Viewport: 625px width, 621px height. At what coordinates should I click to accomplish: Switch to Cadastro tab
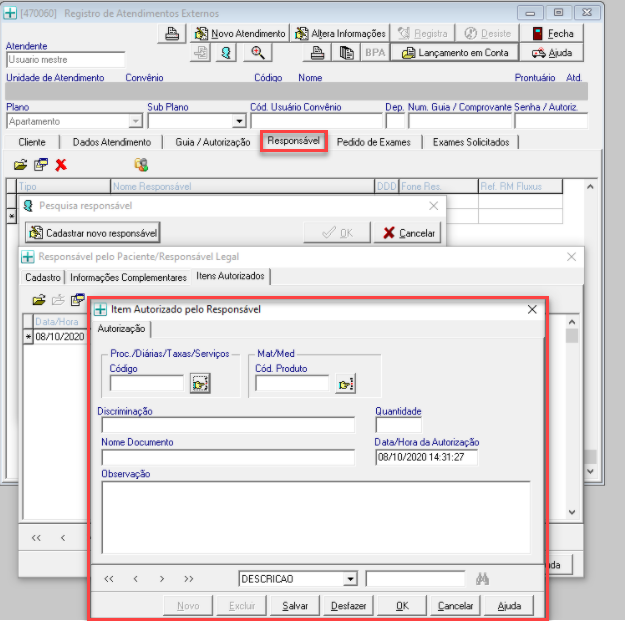coord(43,277)
